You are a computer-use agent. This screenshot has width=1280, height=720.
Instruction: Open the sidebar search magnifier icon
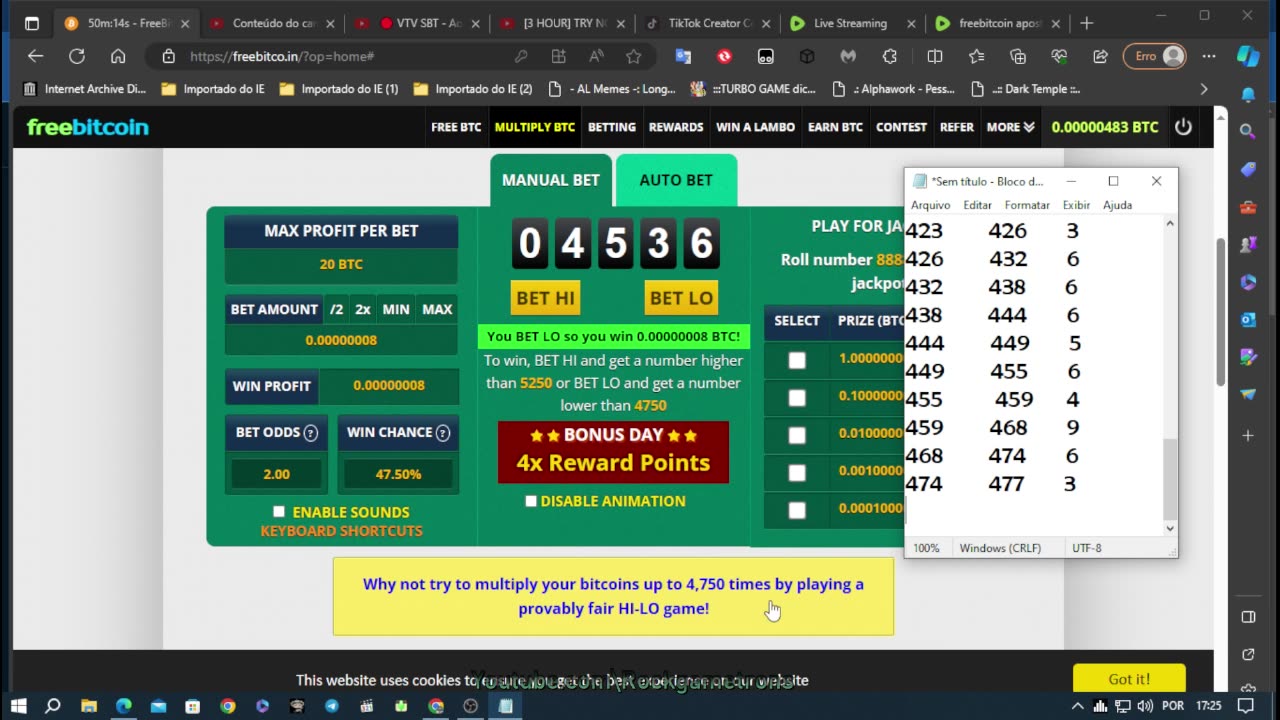tap(1248, 131)
